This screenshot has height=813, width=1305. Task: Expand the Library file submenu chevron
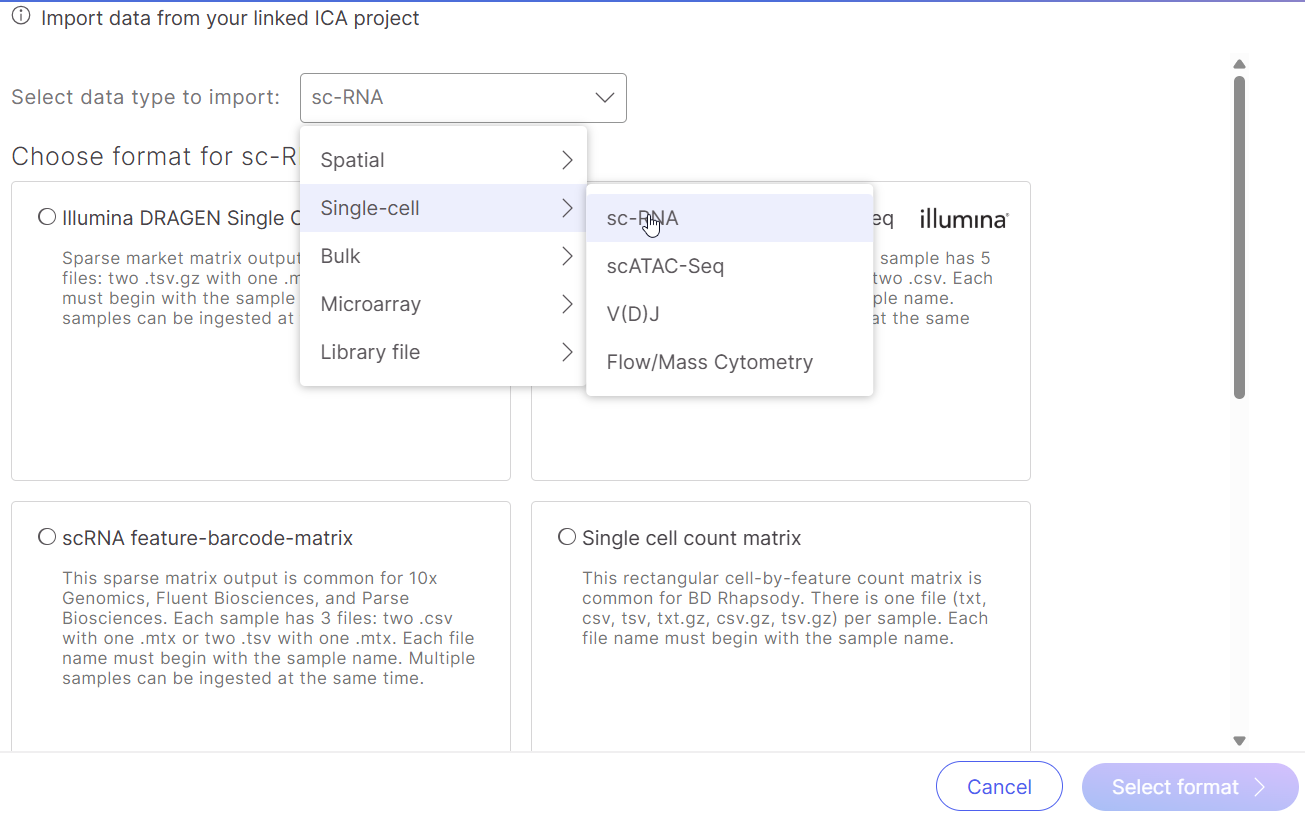pyautogui.click(x=566, y=352)
